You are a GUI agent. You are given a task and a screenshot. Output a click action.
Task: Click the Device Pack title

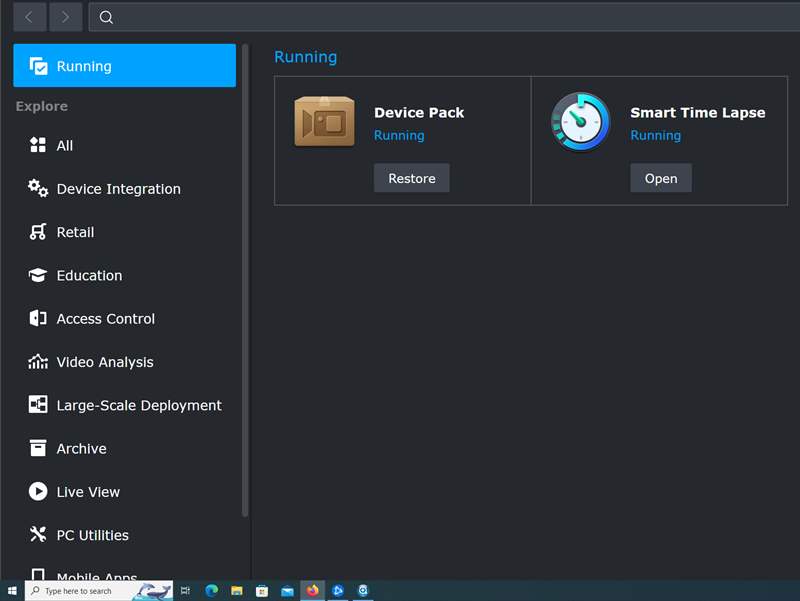tap(419, 113)
